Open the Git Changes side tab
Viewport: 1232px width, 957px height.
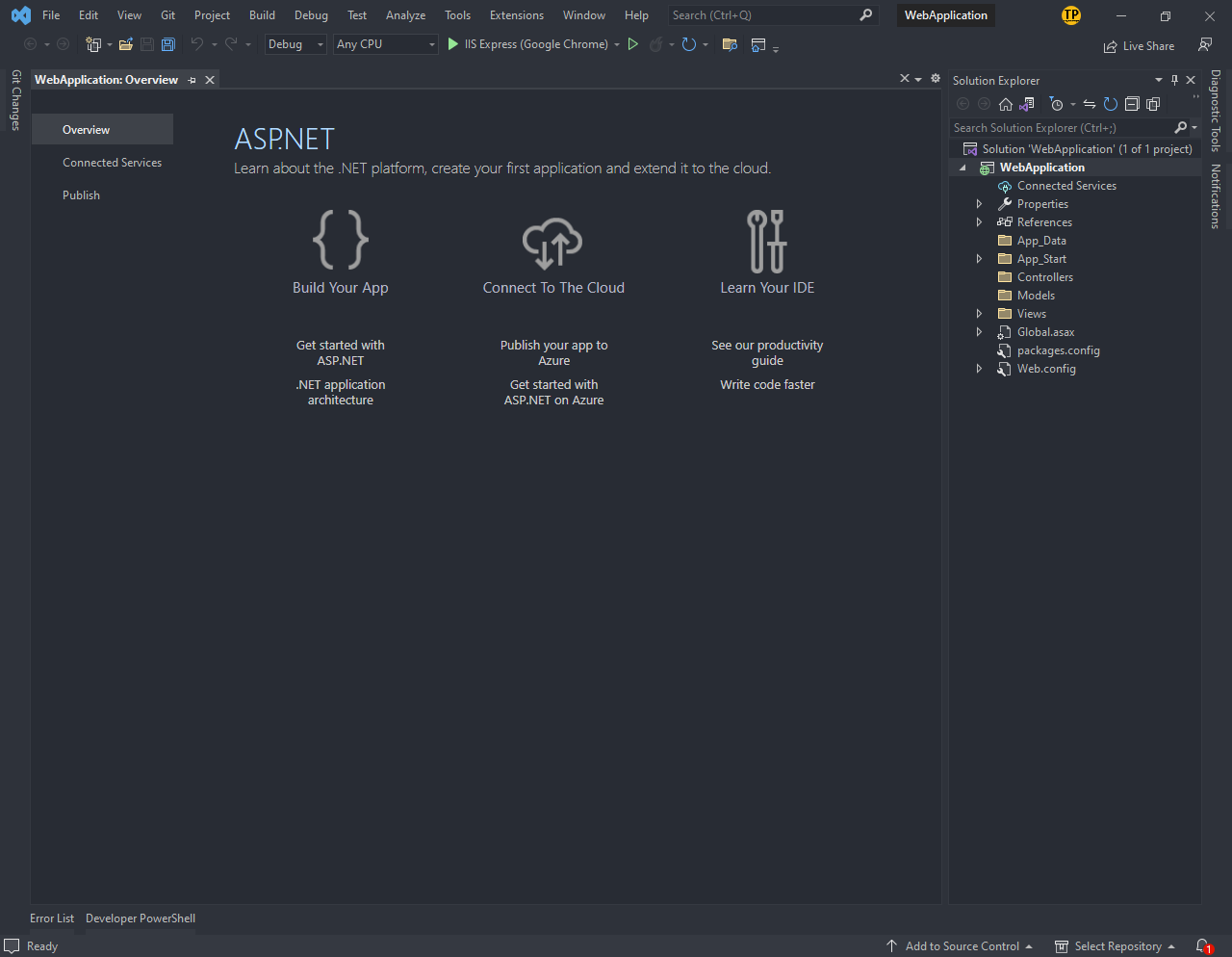(x=15, y=100)
